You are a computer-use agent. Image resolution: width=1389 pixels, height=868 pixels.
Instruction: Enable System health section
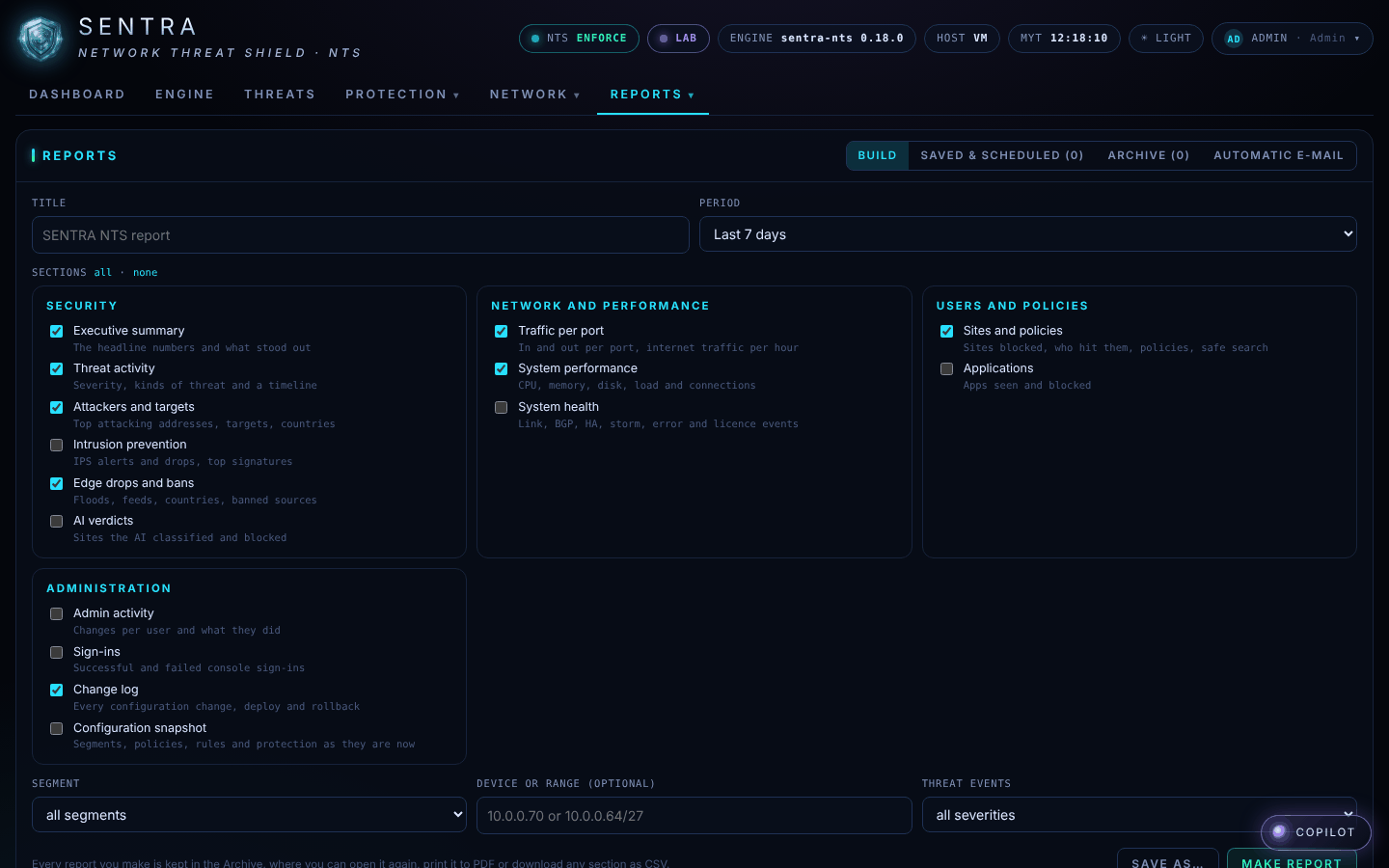(502, 407)
